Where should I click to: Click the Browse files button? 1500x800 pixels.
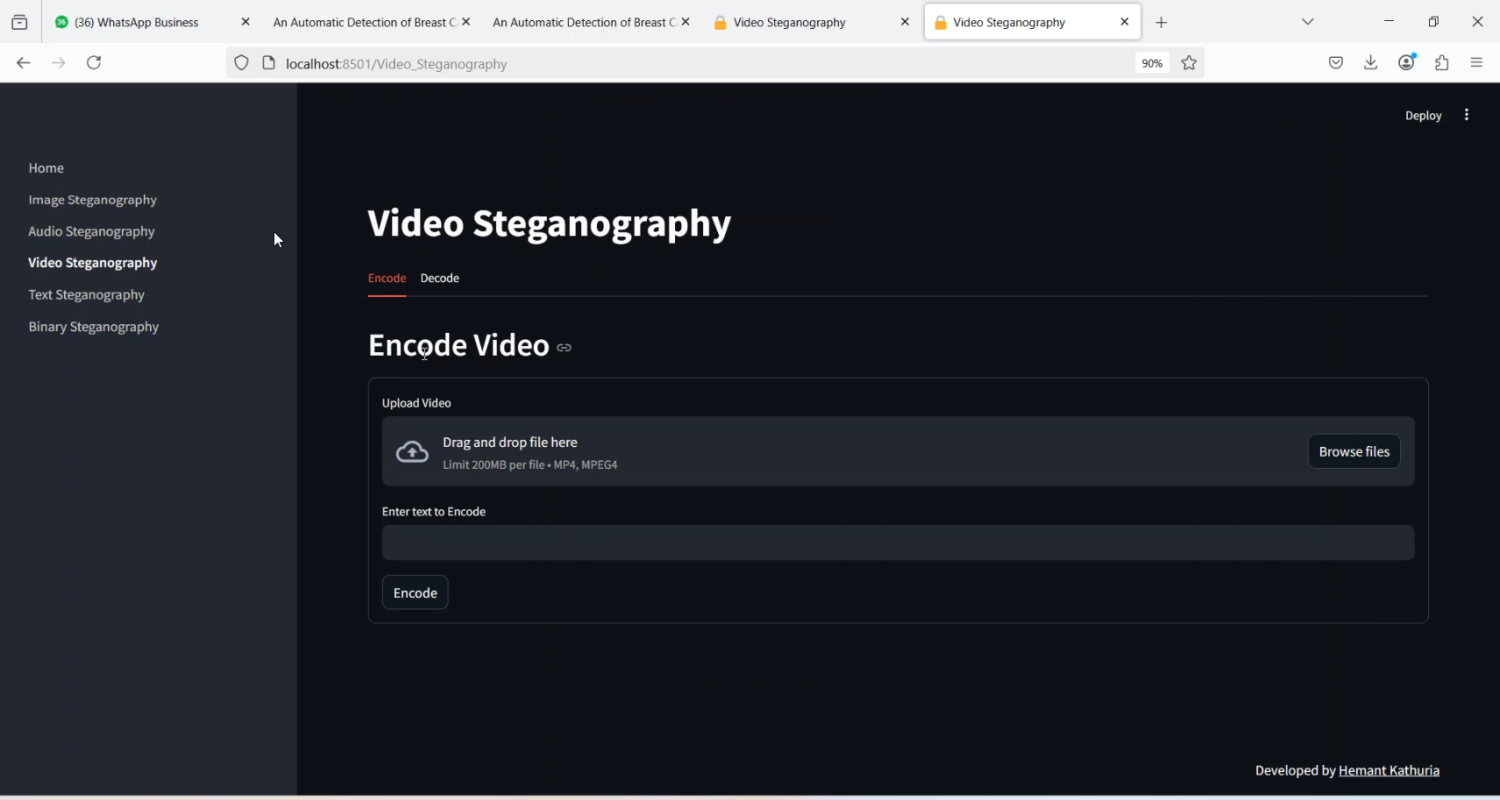click(x=1353, y=451)
